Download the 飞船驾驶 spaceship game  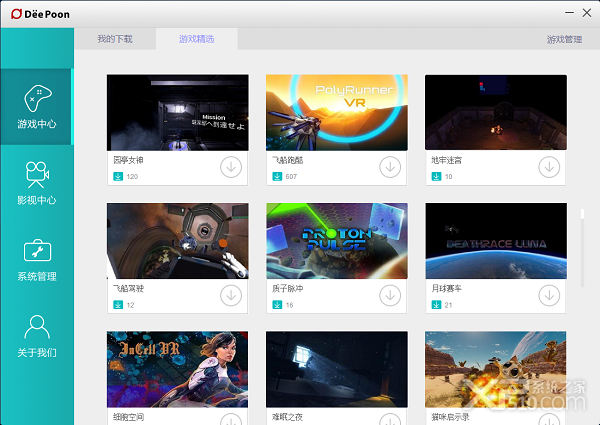(x=231, y=295)
